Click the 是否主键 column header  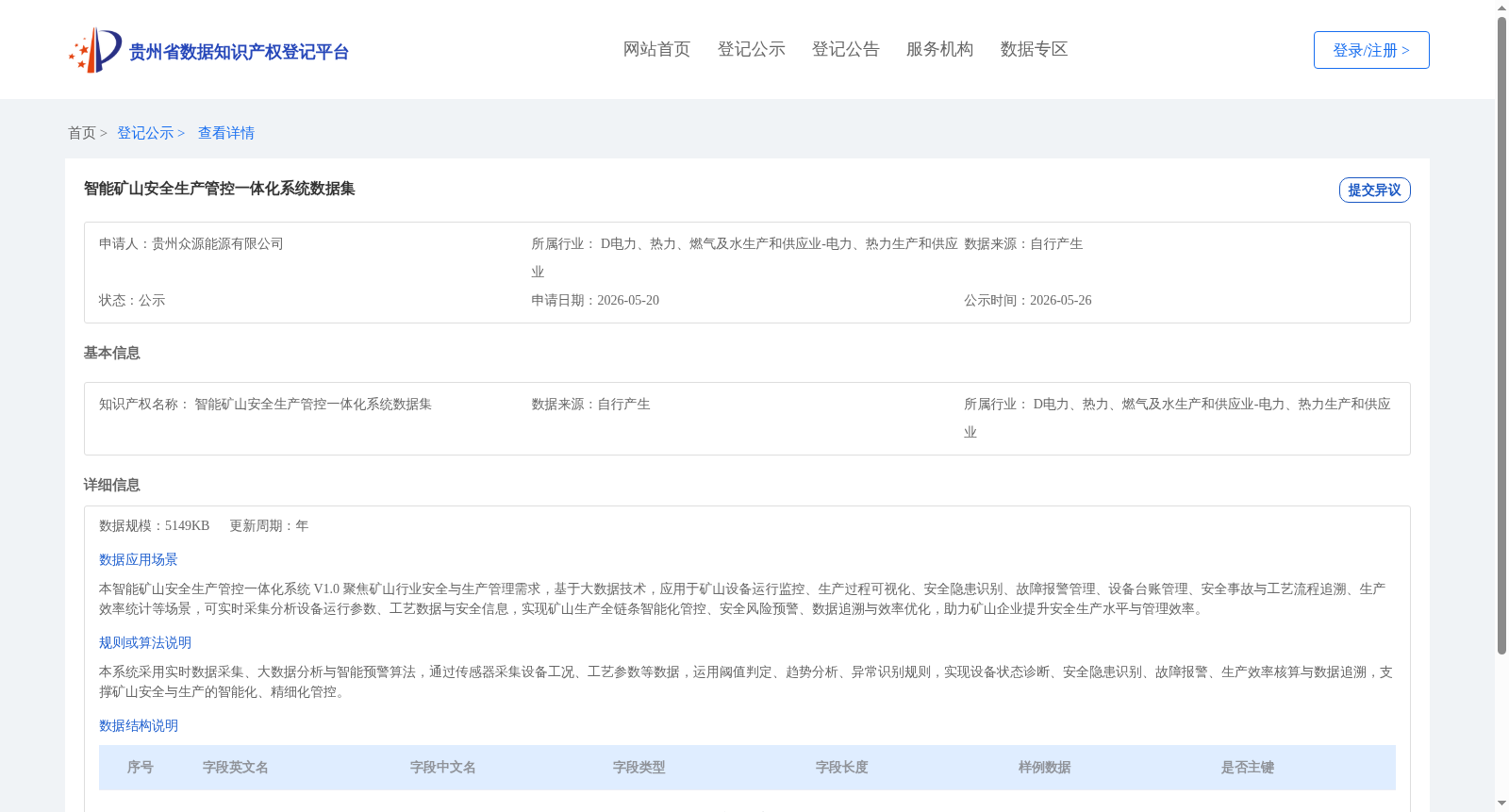pyautogui.click(x=1248, y=768)
